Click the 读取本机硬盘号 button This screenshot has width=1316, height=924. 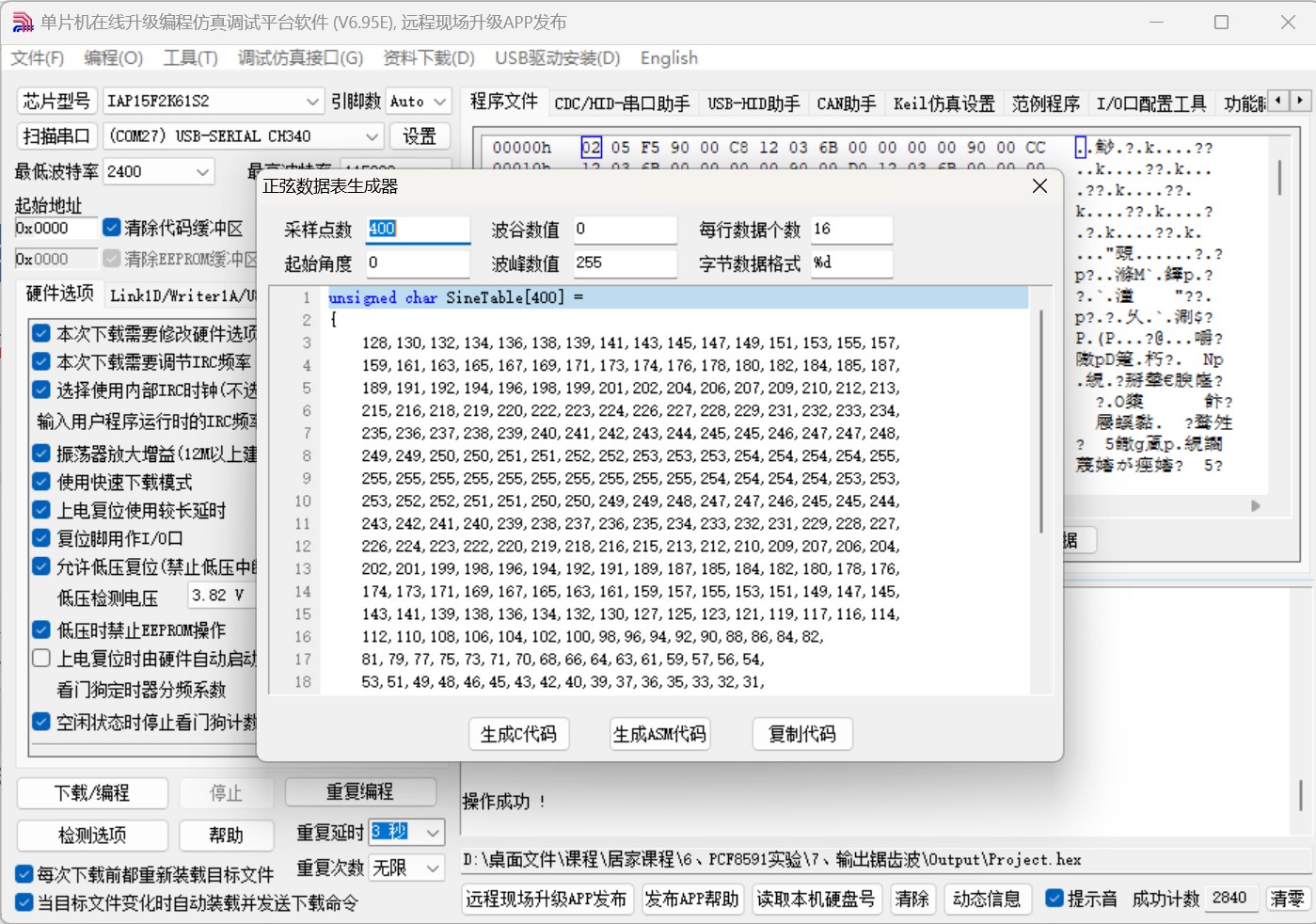(x=816, y=899)
